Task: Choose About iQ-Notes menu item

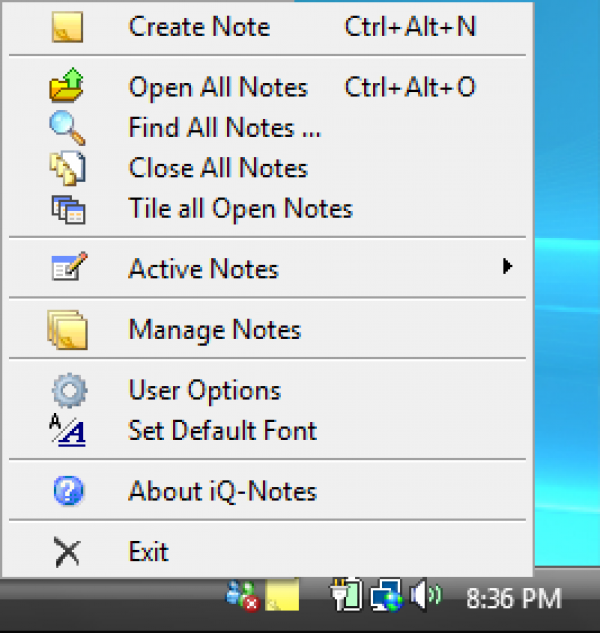Action: [222, 491]
